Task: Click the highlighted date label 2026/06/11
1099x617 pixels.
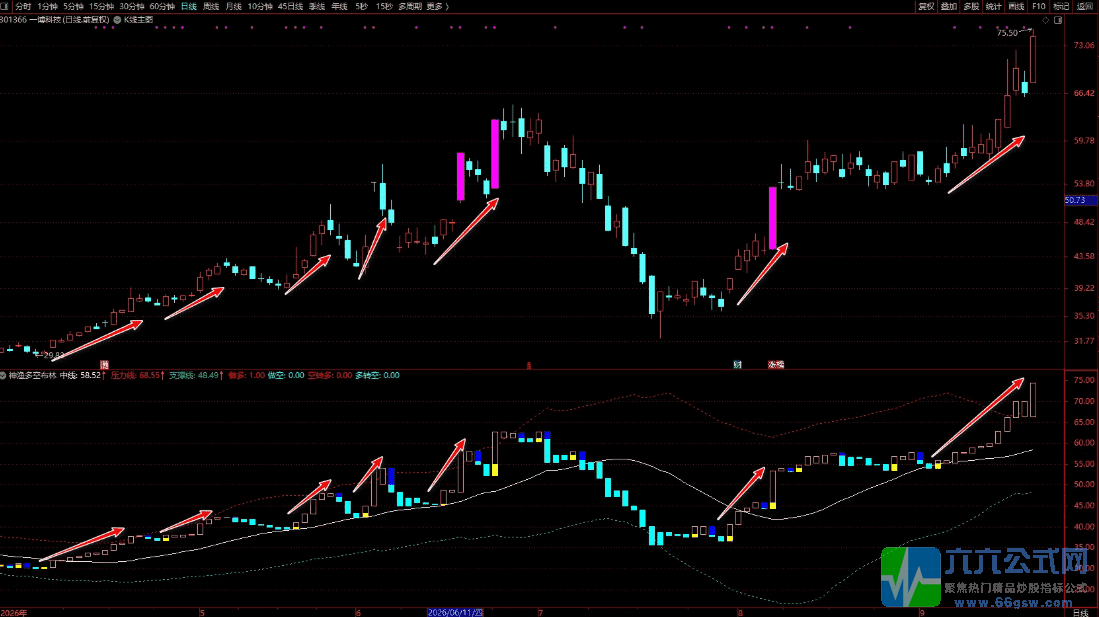Action: click(456, 613)
